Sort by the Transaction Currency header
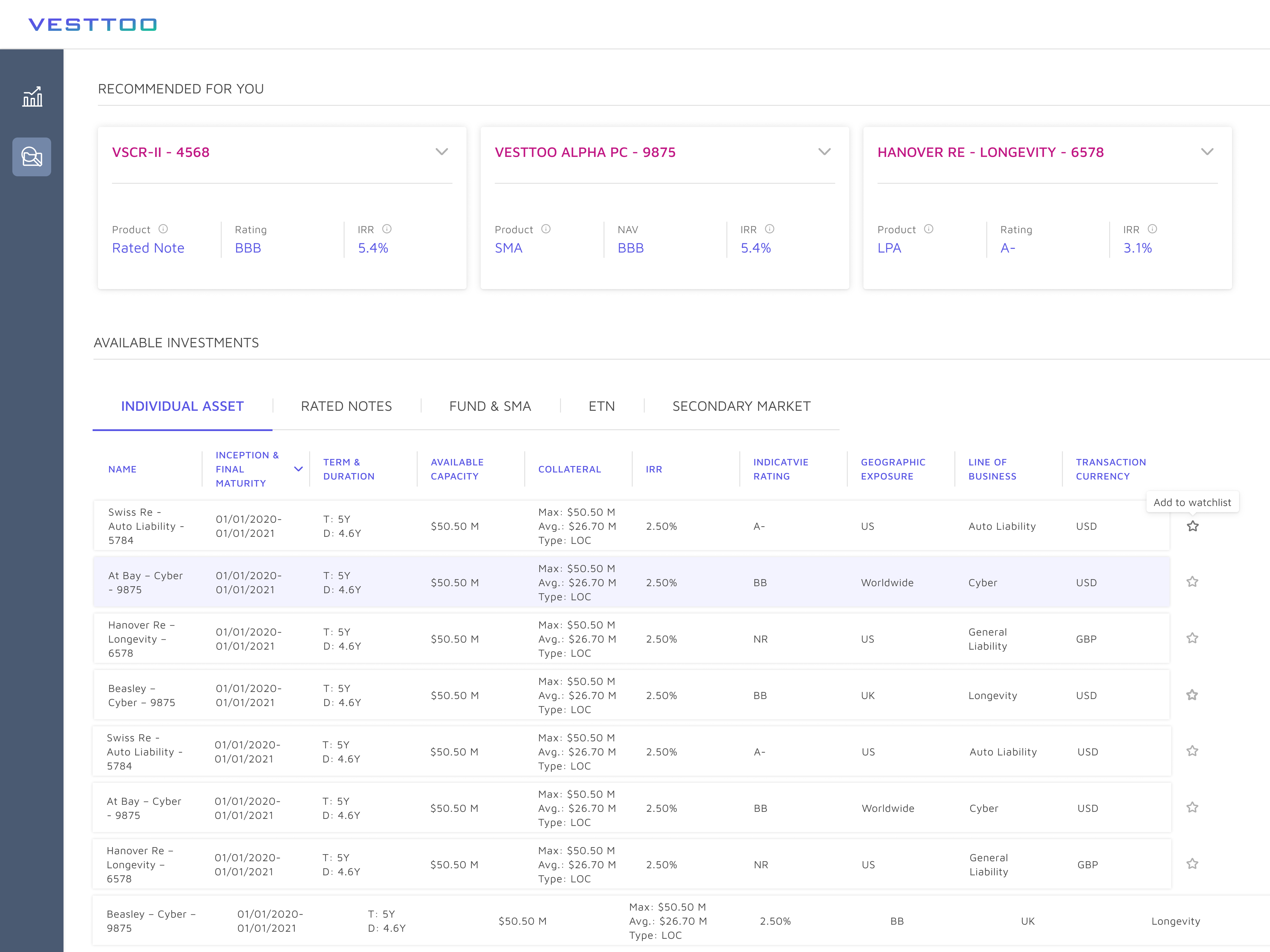 (x=1111, y=470)
